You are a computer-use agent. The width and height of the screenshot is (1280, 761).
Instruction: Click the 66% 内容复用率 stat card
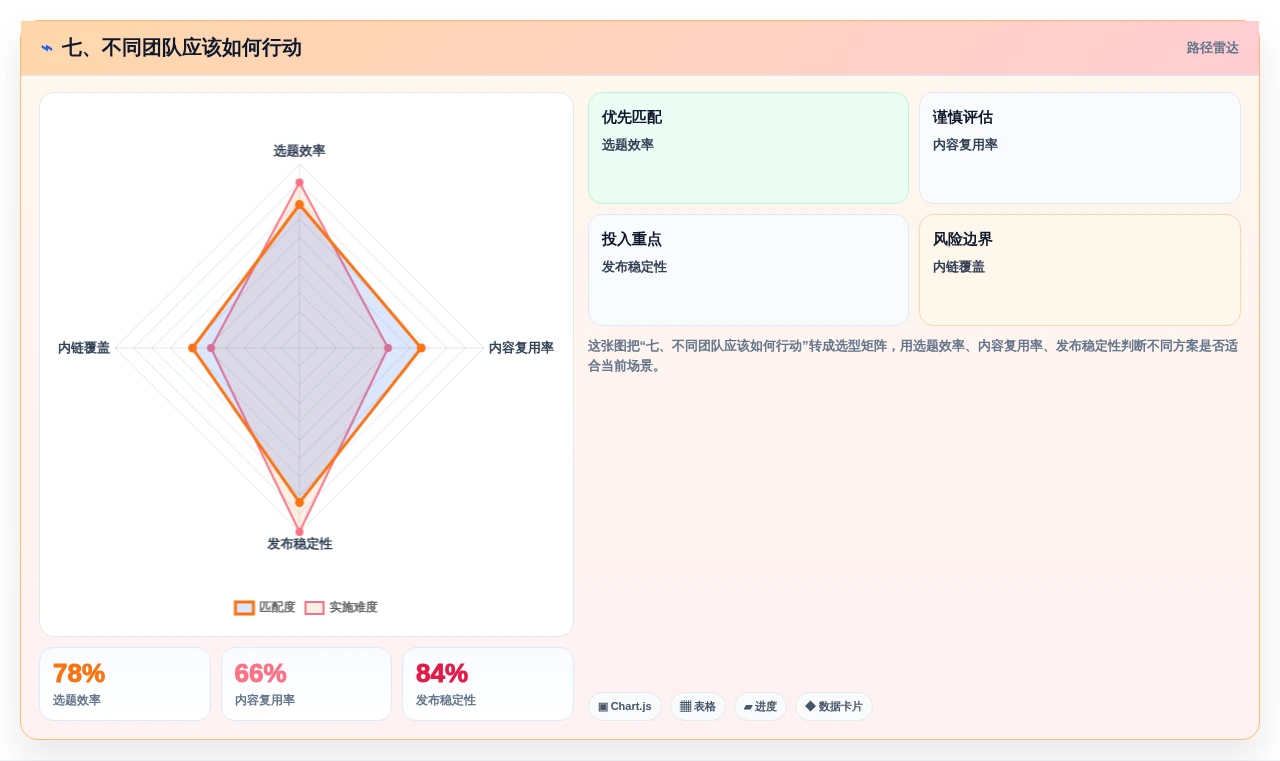(306, 684)
